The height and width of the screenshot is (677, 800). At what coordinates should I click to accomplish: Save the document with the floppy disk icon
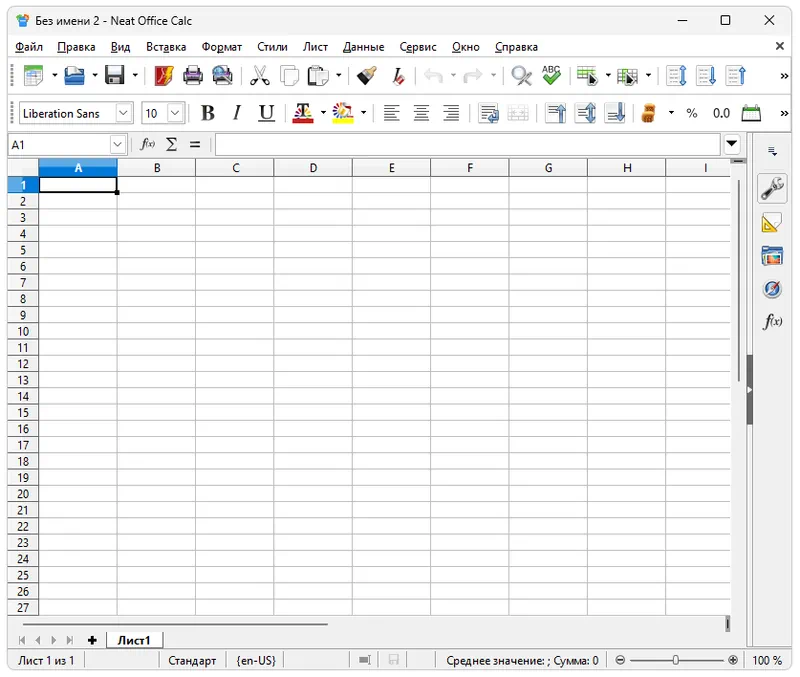[x=115, y=76]
